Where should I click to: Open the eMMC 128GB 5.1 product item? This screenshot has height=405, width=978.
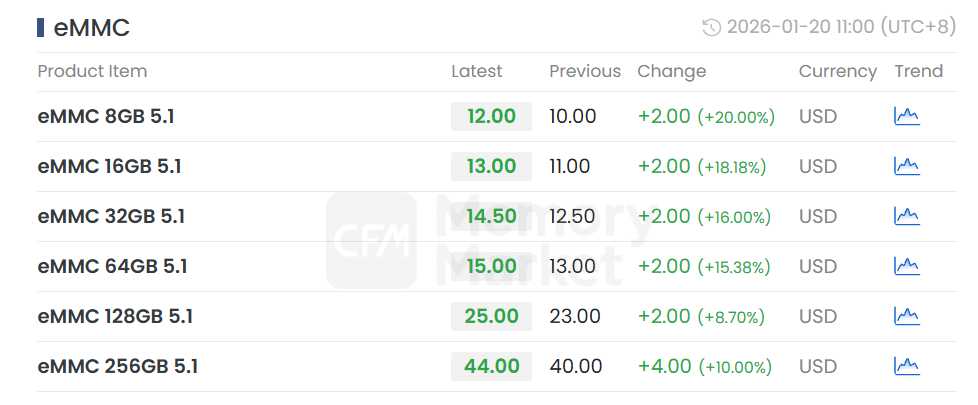coord(115,316)
